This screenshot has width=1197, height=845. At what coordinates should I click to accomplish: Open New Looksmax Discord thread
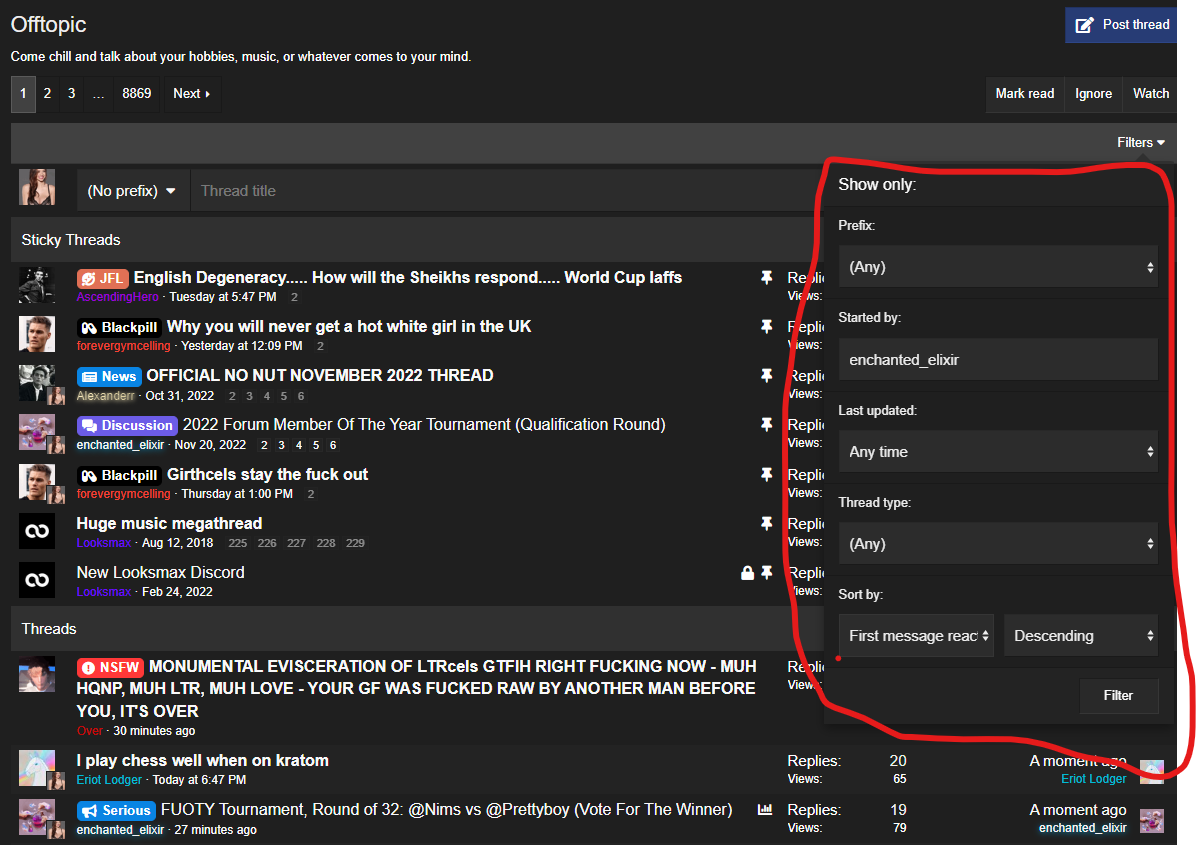coord(160,572)
